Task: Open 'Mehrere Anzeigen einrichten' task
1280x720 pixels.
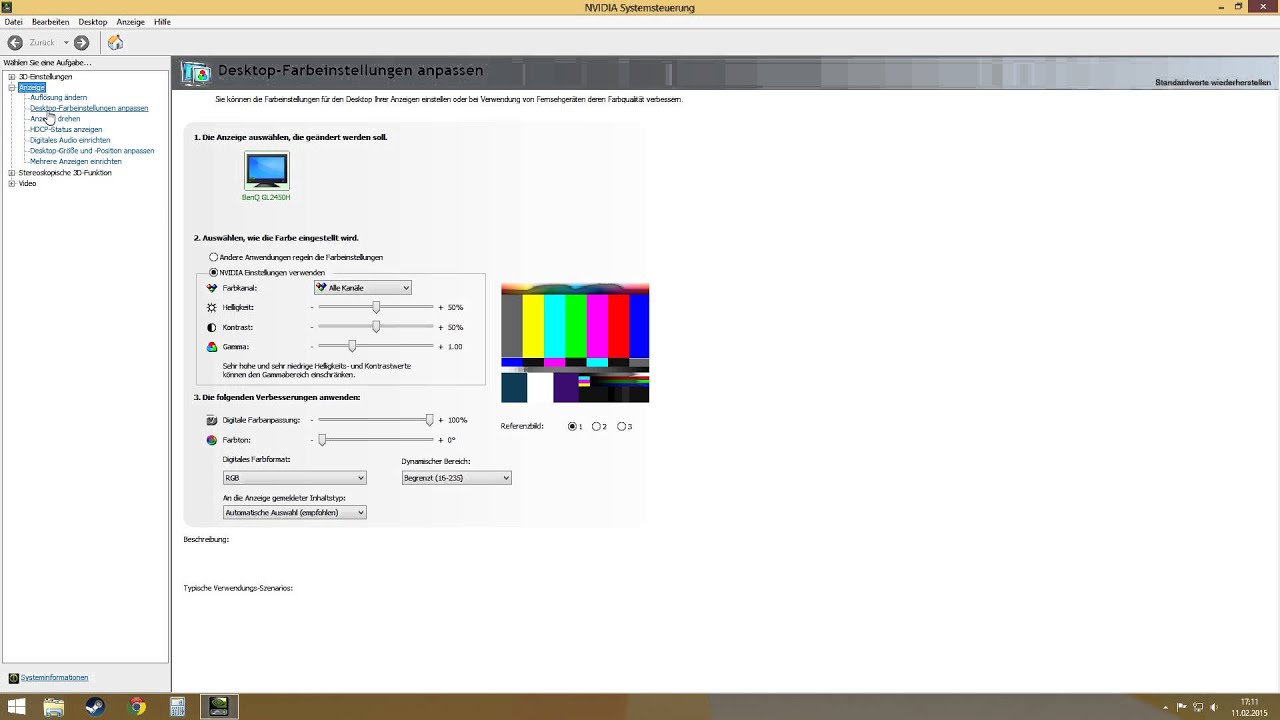Action: [x=76, y=162]
